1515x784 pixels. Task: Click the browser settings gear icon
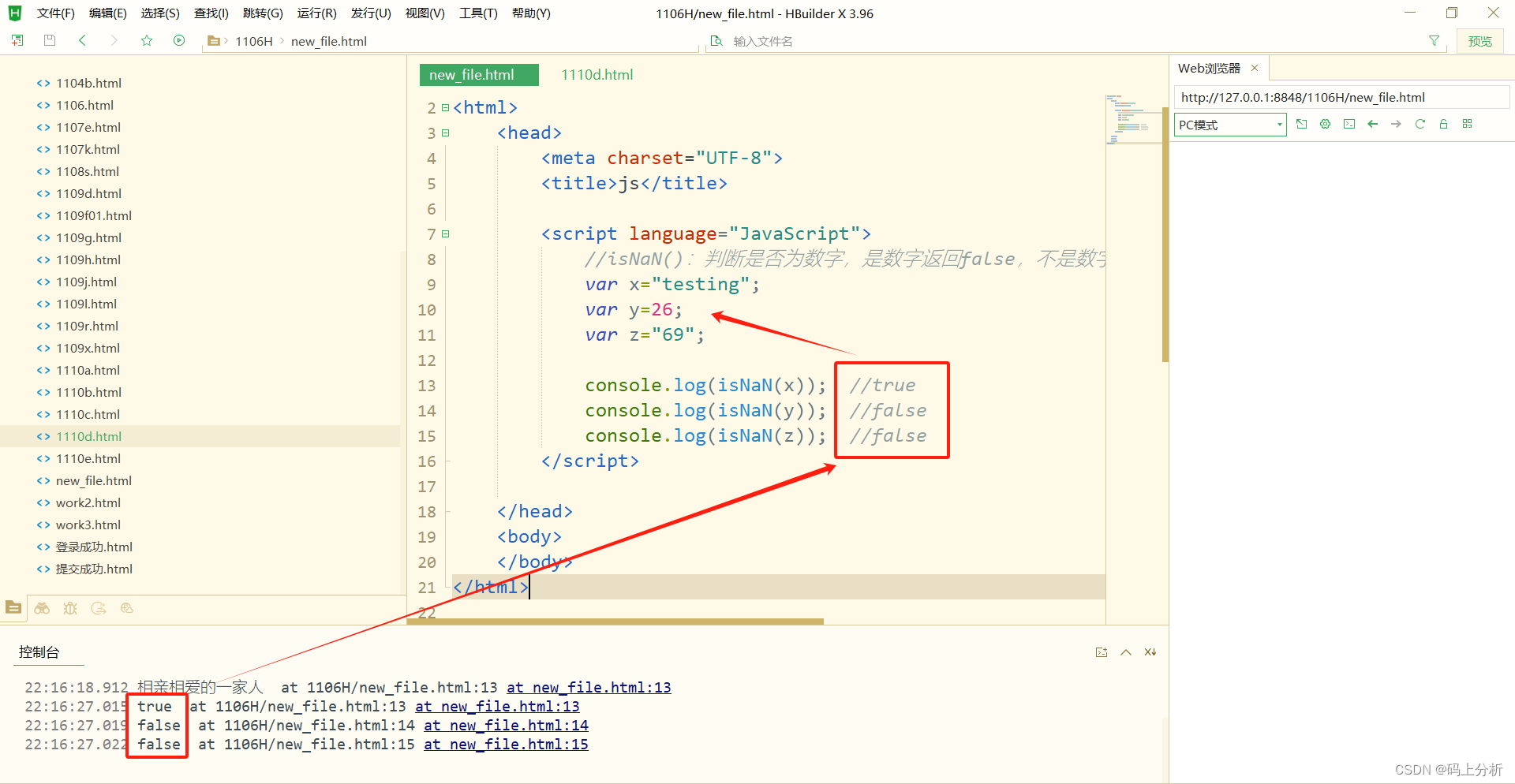click(x=1326, y=124)
